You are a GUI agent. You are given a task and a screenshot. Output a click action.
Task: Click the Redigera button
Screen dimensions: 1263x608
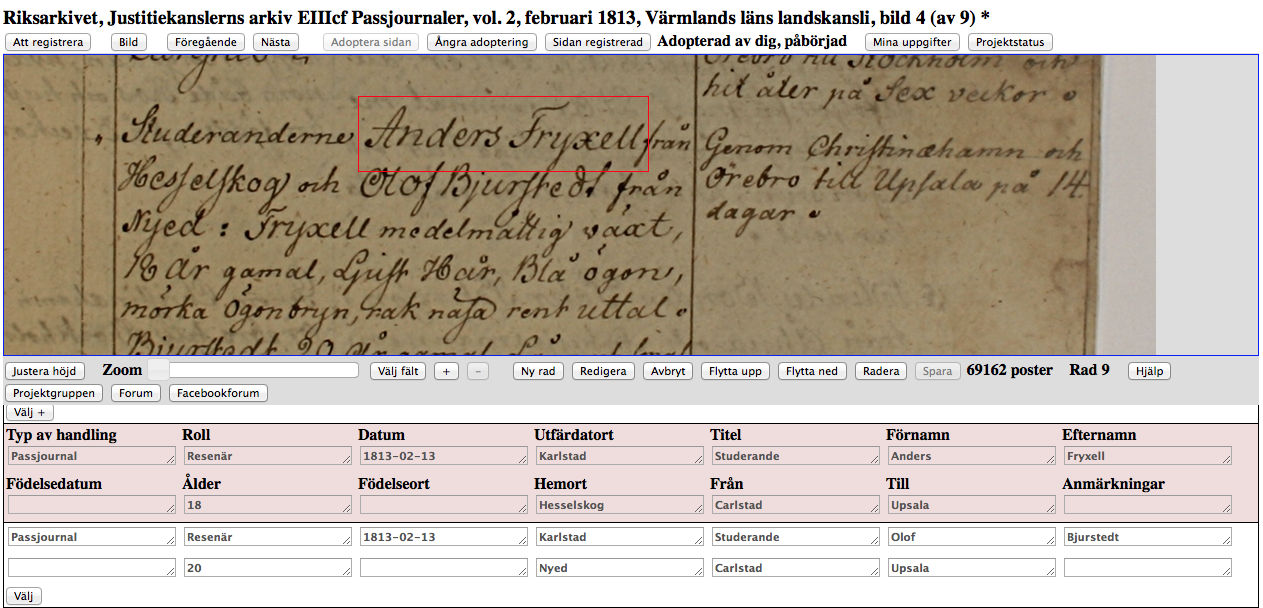click(604, 371)
